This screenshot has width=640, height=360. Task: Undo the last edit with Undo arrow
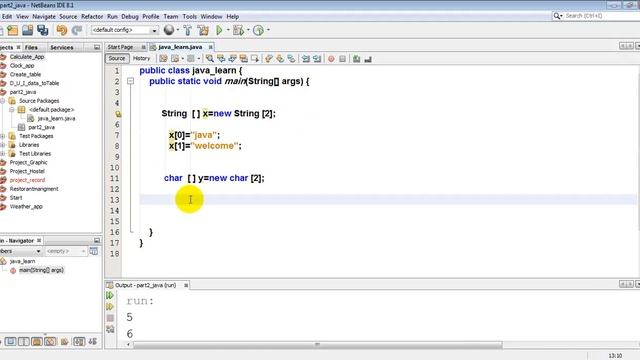tap(62, 30)
